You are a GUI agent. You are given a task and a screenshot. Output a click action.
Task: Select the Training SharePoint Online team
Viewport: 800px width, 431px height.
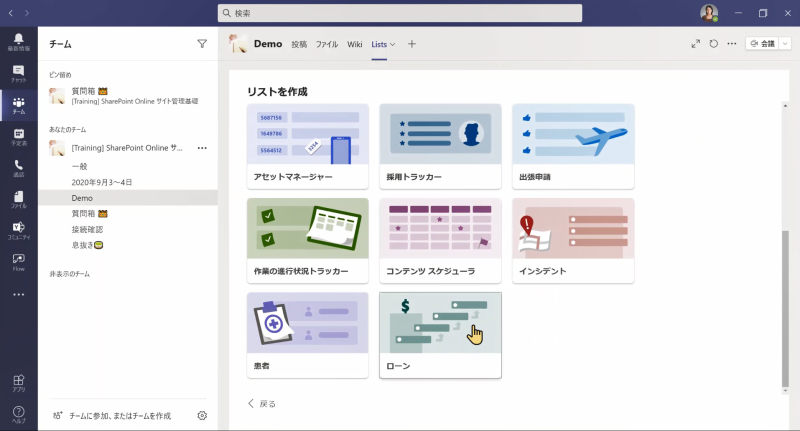click(127, 148)
